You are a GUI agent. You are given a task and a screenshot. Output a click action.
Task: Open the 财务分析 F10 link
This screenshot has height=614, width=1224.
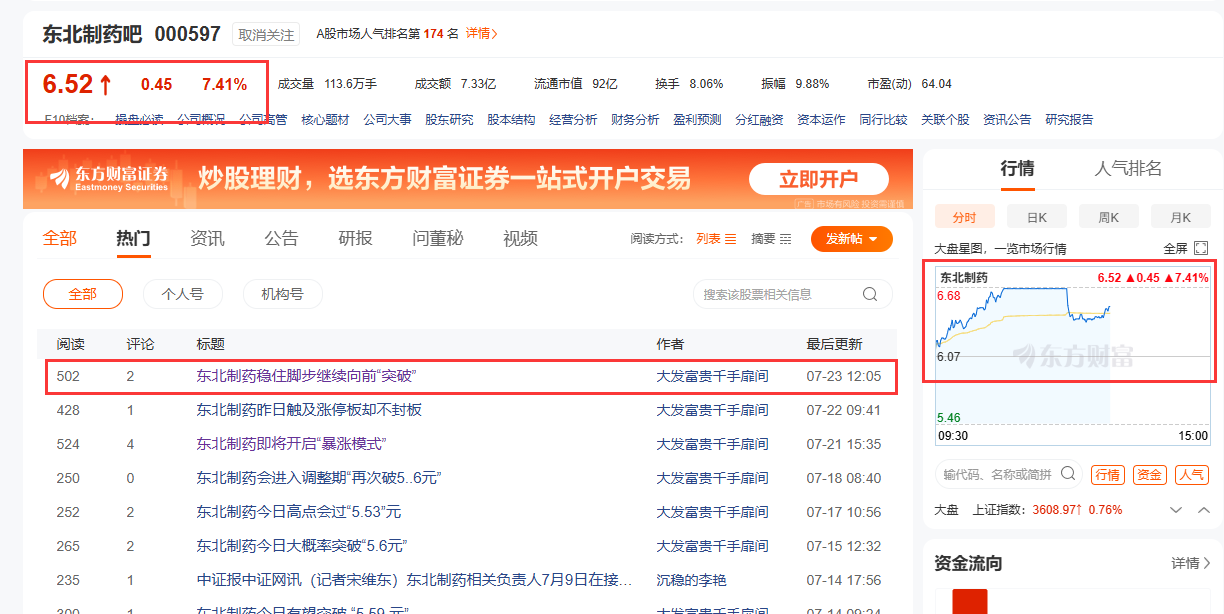coord(635,120)
